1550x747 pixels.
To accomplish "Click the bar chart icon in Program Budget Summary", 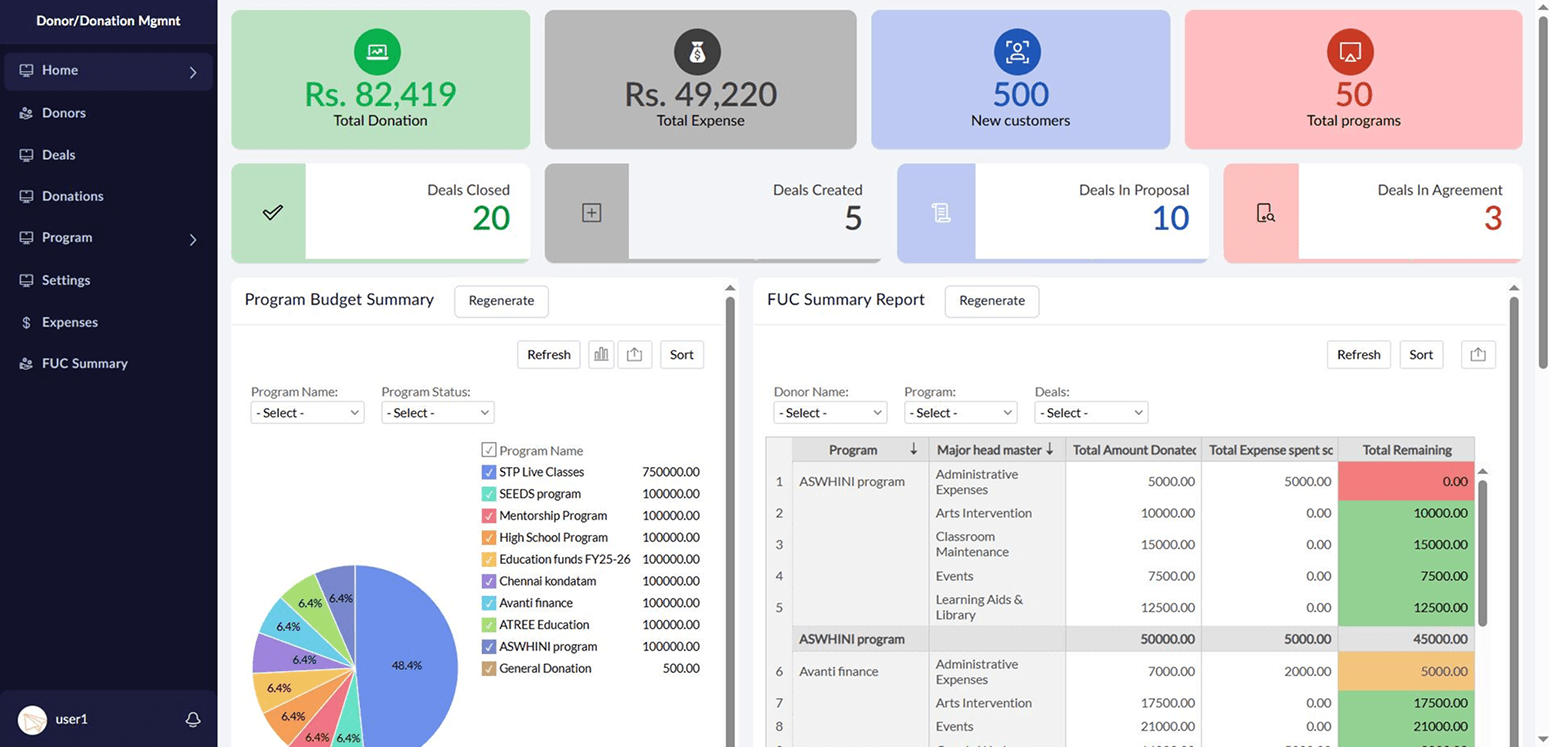I will (x=601, y=354).
